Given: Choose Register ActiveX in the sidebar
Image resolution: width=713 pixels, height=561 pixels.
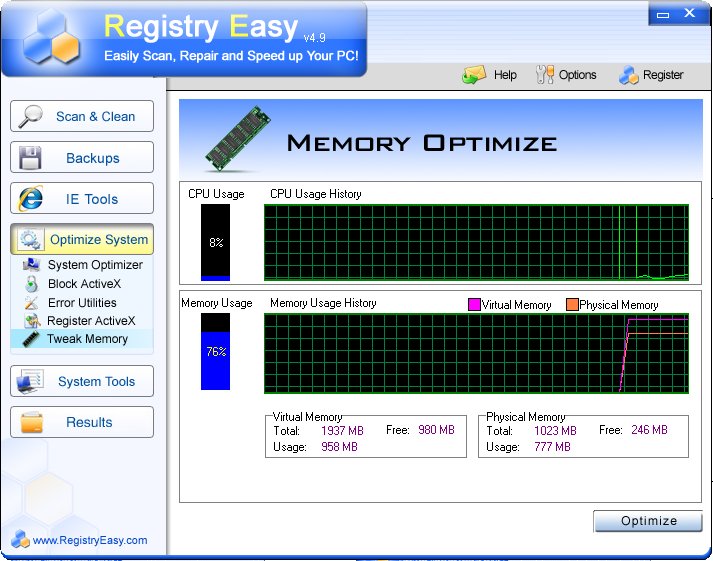Looking at the screenshot, I should 91,321.
